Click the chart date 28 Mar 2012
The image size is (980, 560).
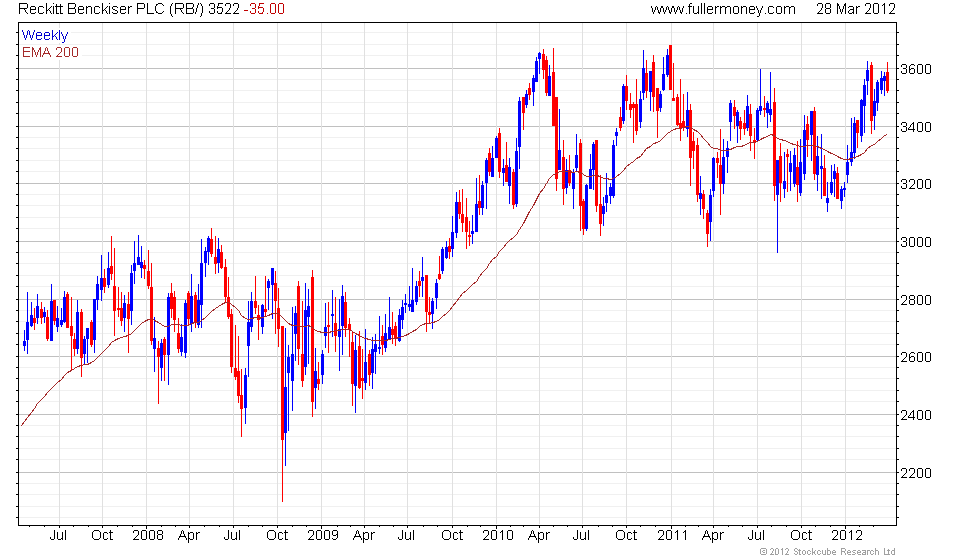tap(856, 9)
